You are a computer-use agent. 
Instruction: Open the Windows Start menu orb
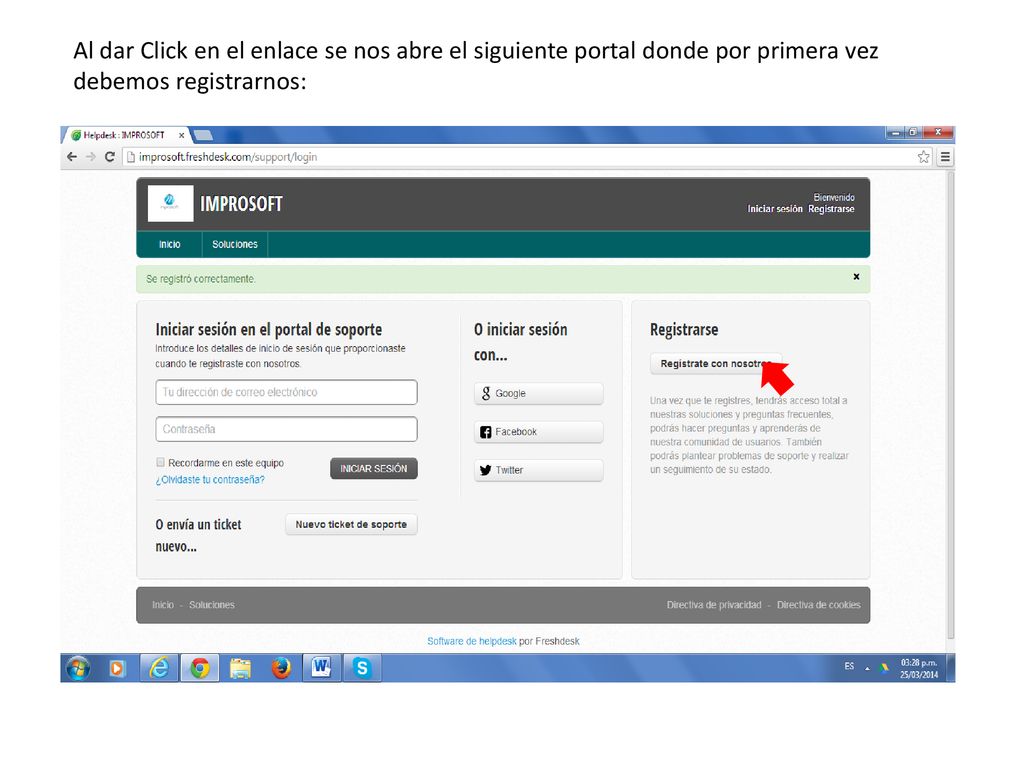[78, 668]
